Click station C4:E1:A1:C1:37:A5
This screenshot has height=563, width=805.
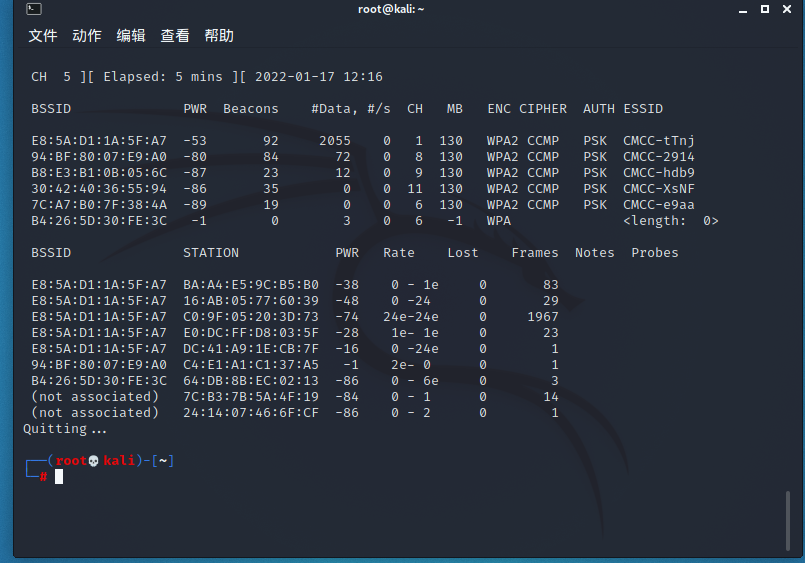(251, 364)
